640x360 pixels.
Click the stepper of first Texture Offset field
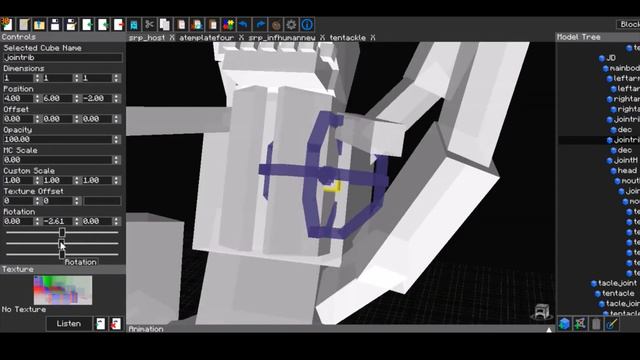pyautogui.click(x=38, y=200)
